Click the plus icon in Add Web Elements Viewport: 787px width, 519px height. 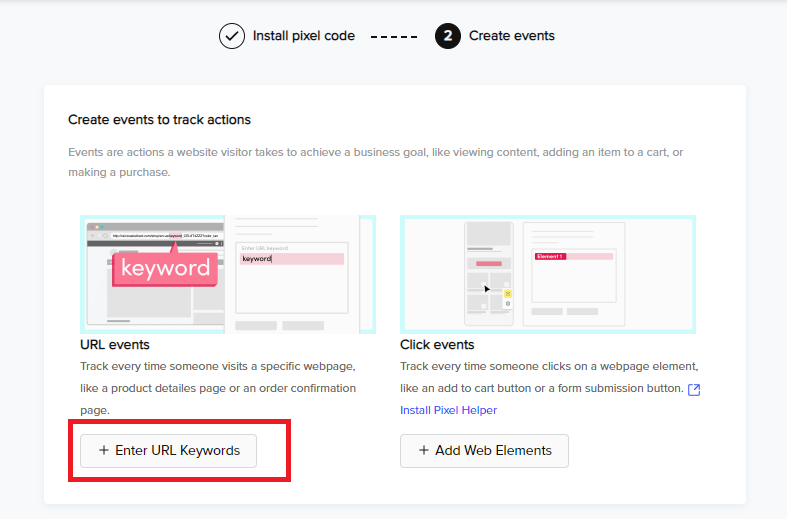[424, 450]
